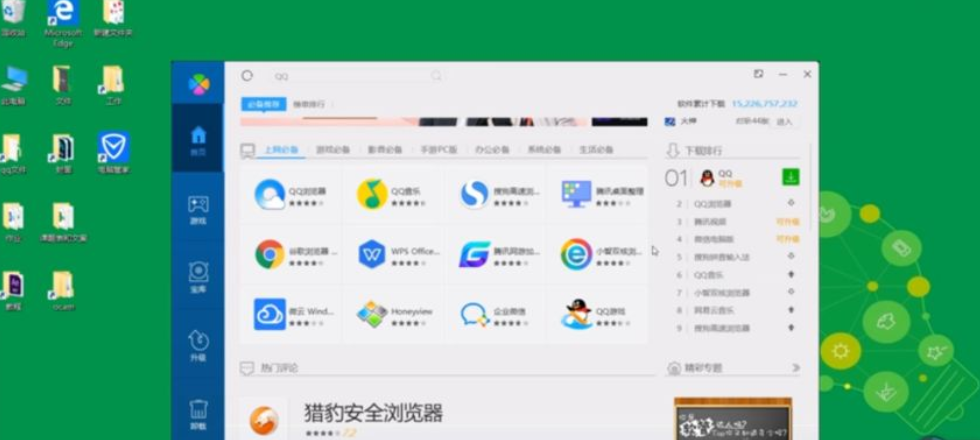Open the Sogou browser app tile
This screenshot has width=980, height=440.
(496, 194)
